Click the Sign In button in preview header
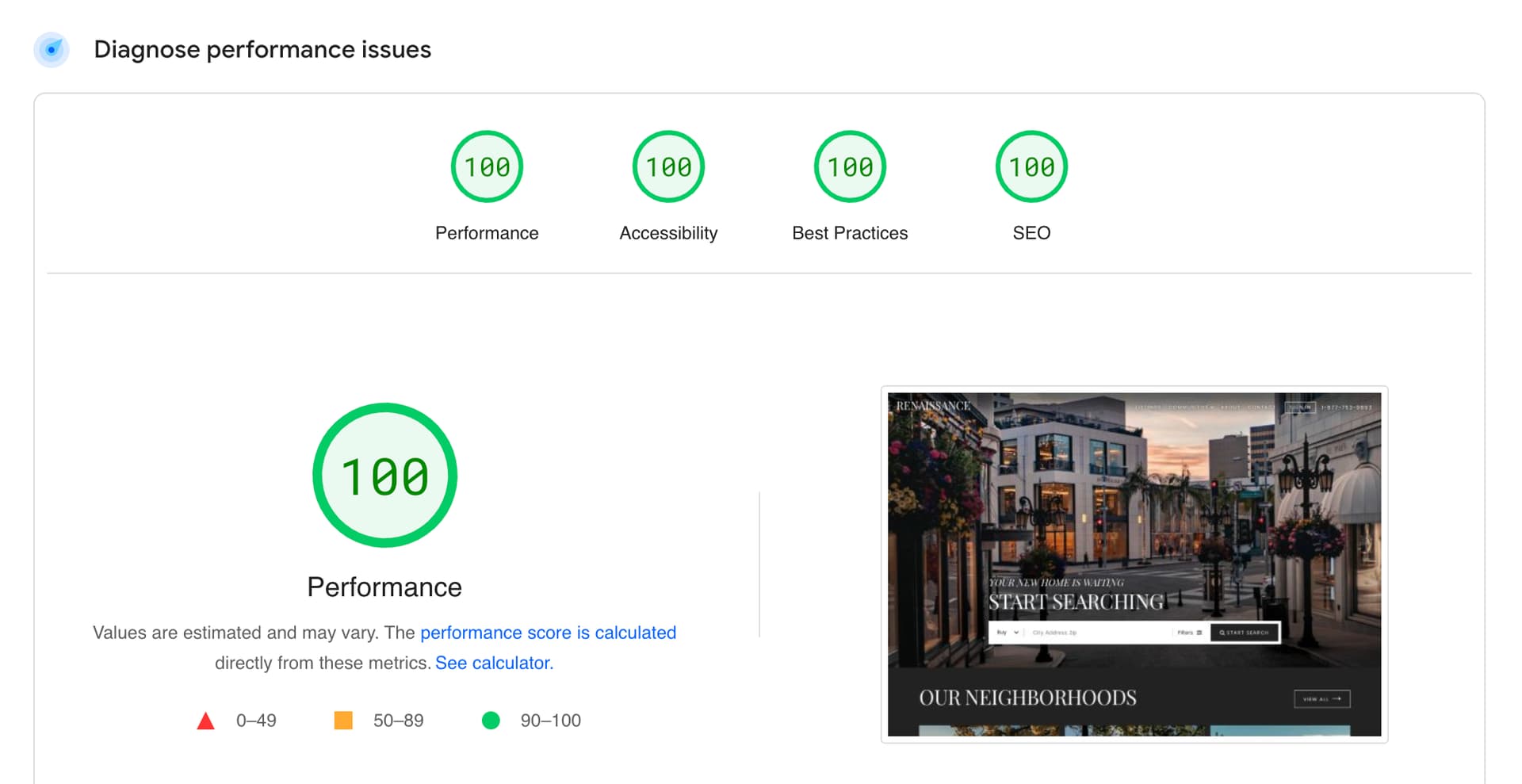1522x784 pixels. point(1299,407)
